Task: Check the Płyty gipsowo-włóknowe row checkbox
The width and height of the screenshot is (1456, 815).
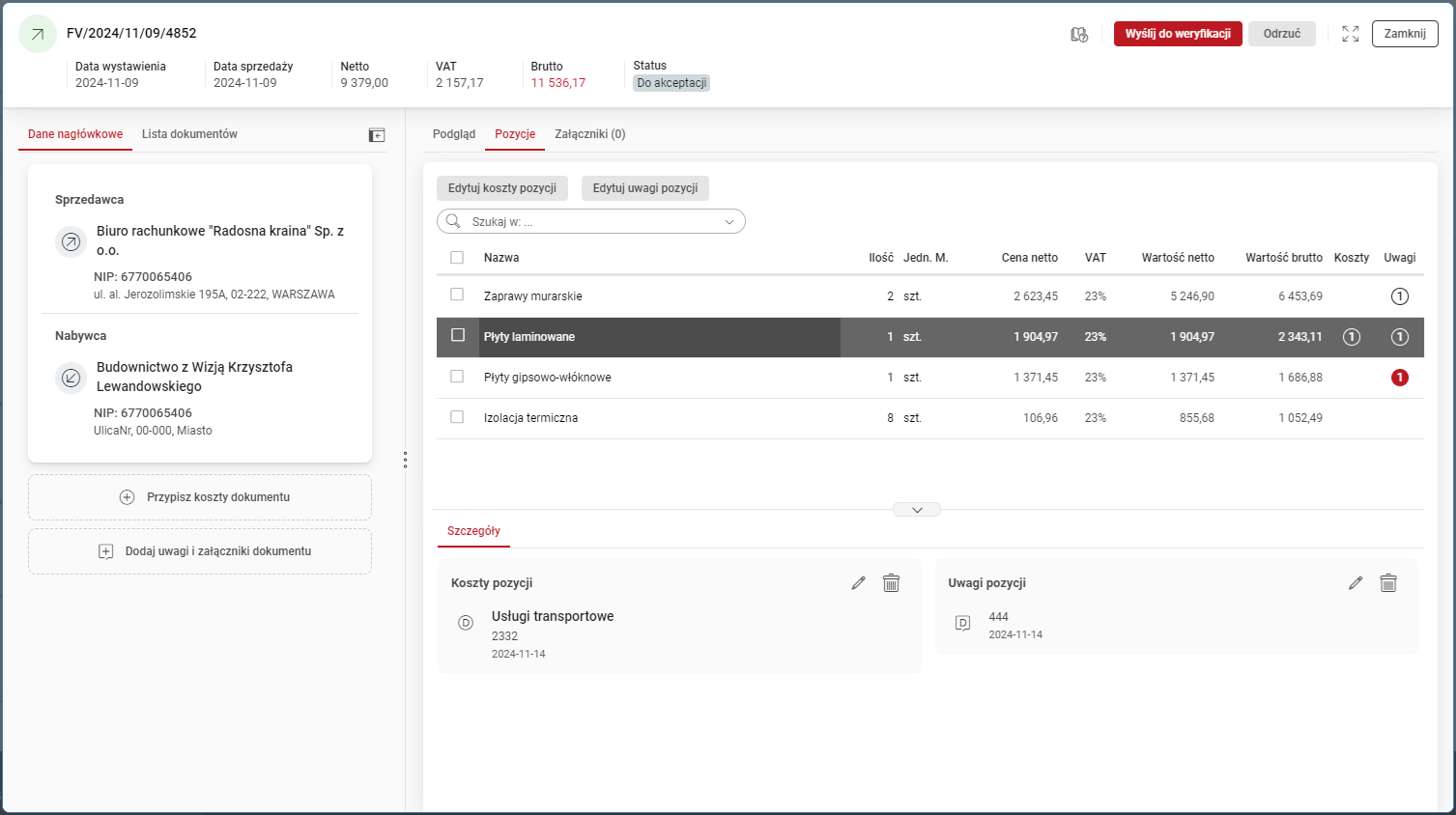Action: tap(457, 376)
